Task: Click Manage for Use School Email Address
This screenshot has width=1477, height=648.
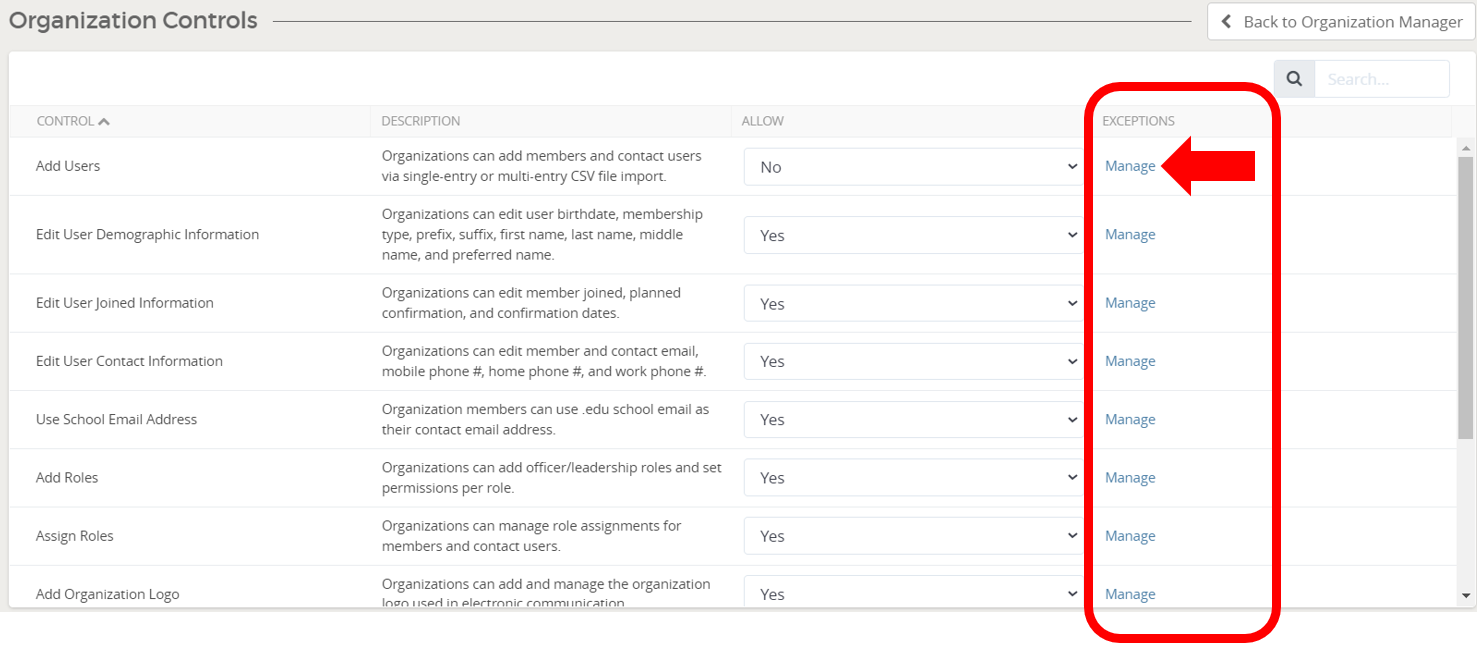Action: [1130, 419]
